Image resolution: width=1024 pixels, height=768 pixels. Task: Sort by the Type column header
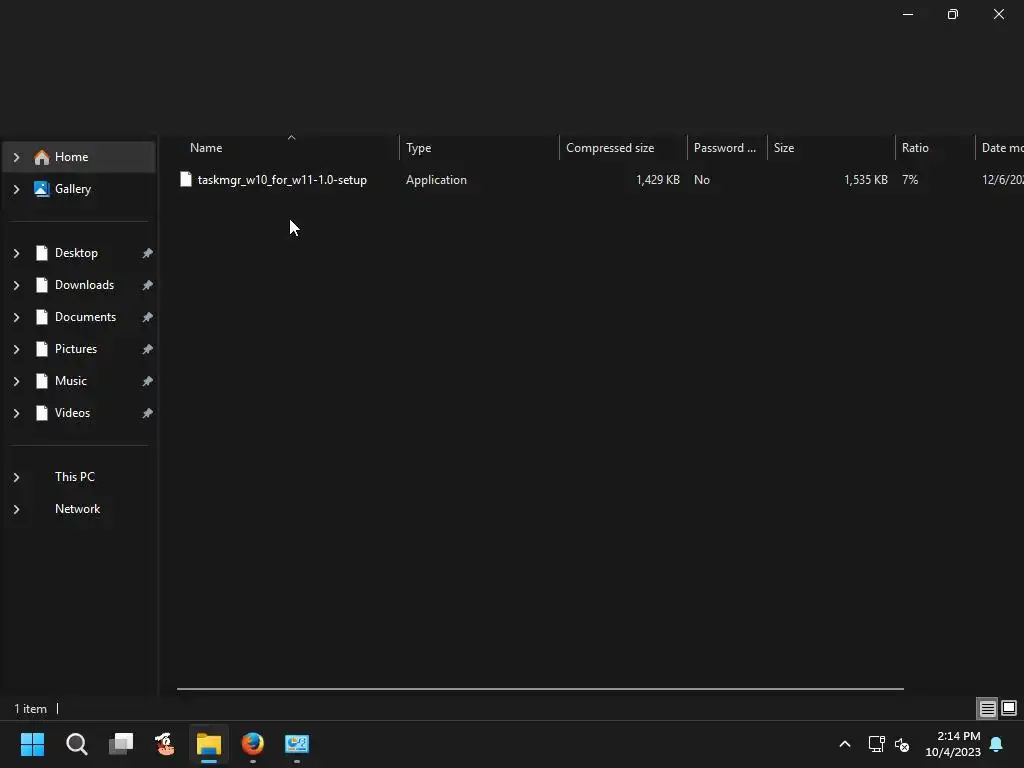point(479,148)
